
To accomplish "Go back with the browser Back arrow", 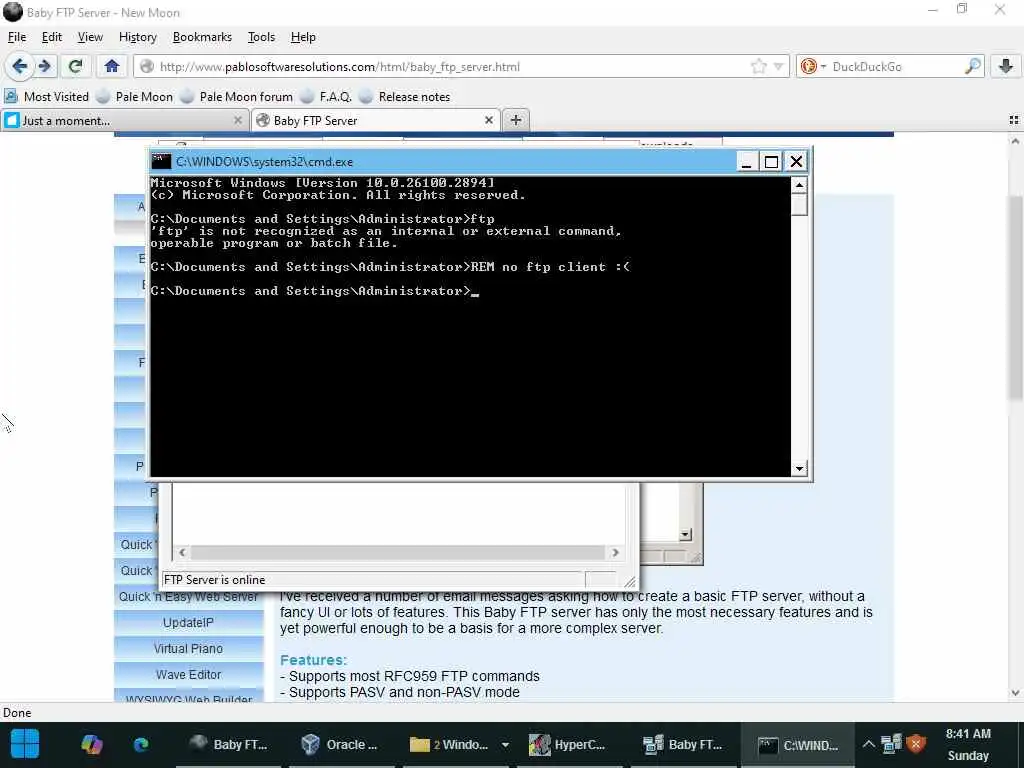I will coord(20,66).
